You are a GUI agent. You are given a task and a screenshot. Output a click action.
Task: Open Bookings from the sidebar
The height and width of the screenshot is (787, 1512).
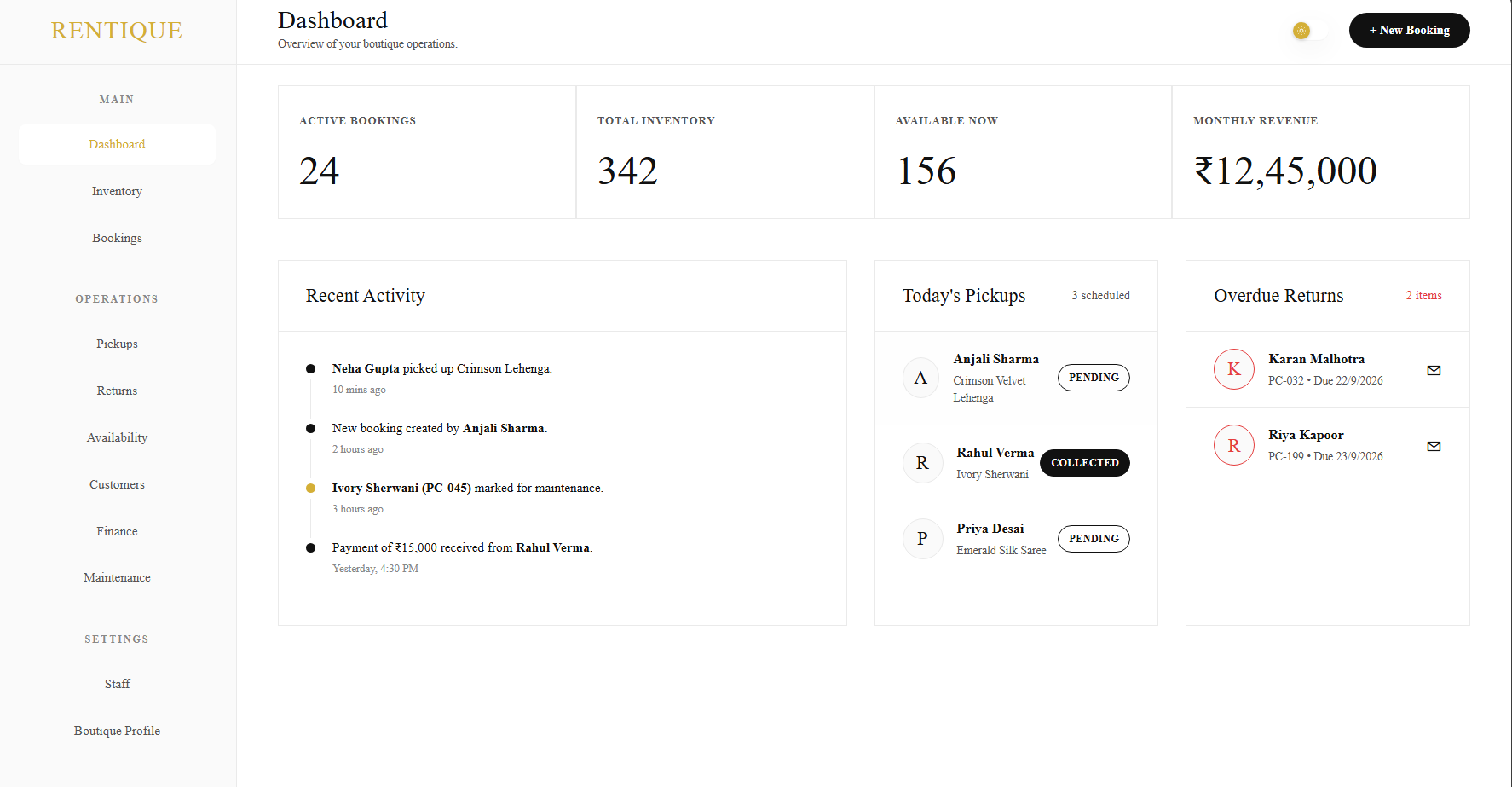117,238
